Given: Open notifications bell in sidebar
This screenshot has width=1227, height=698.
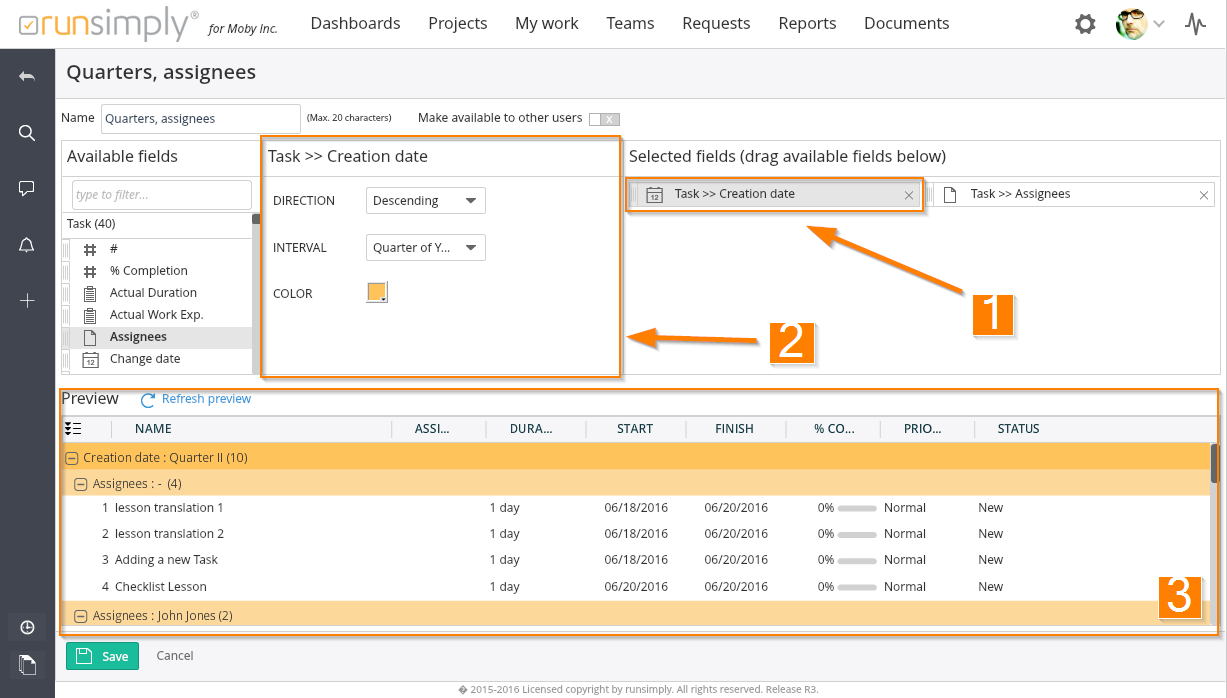Looking at the screenshot, I should click(x=27, y=245).
